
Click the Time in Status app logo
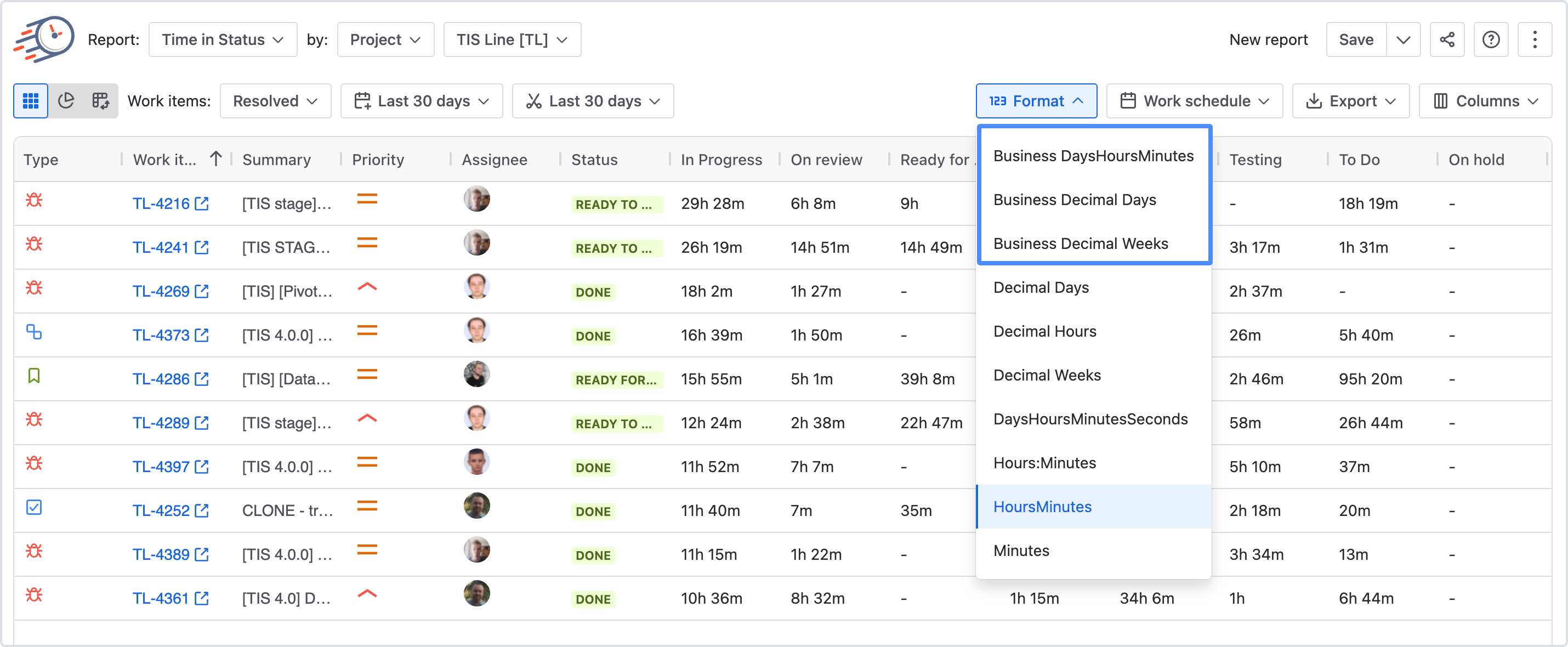click(x=44, y=39)
